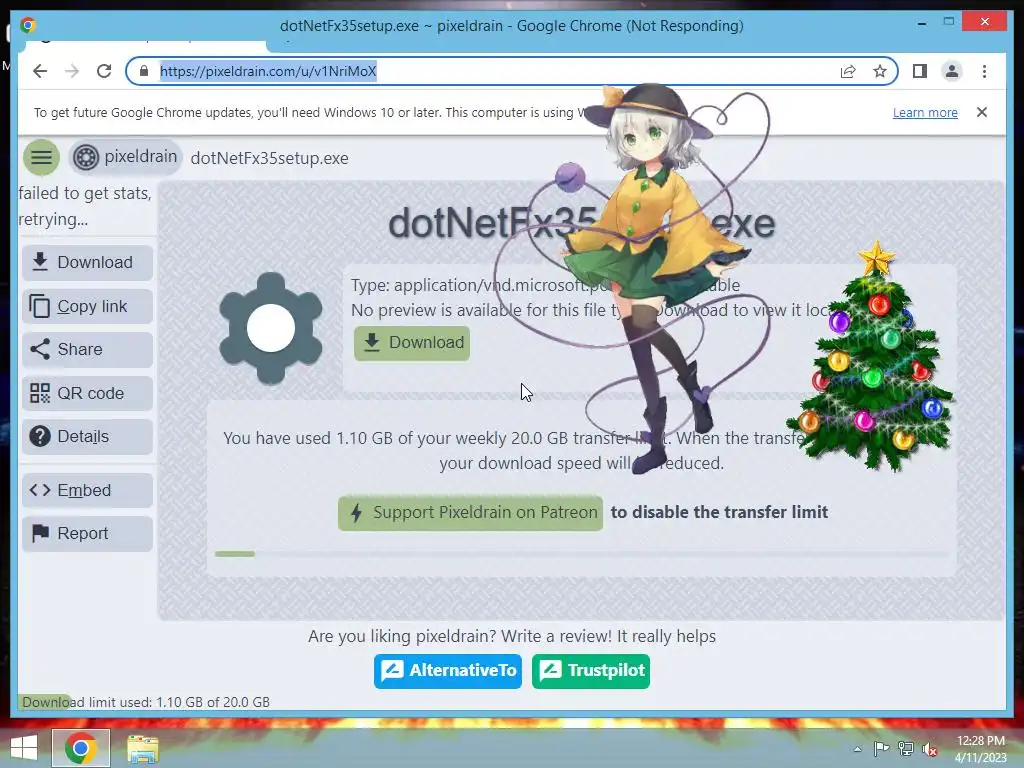Click the dotNetFx35setup.exe header filename
Viewport: 1024px width, 768px height.
270,158
